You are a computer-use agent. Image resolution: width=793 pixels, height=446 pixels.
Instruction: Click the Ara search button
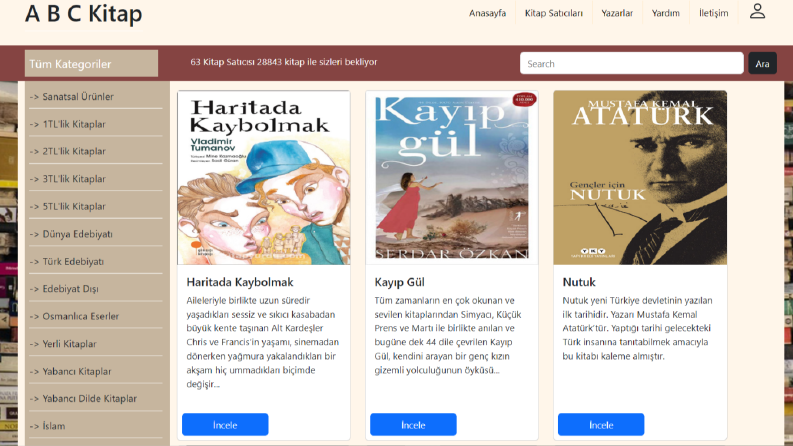(x=762, y=64)
